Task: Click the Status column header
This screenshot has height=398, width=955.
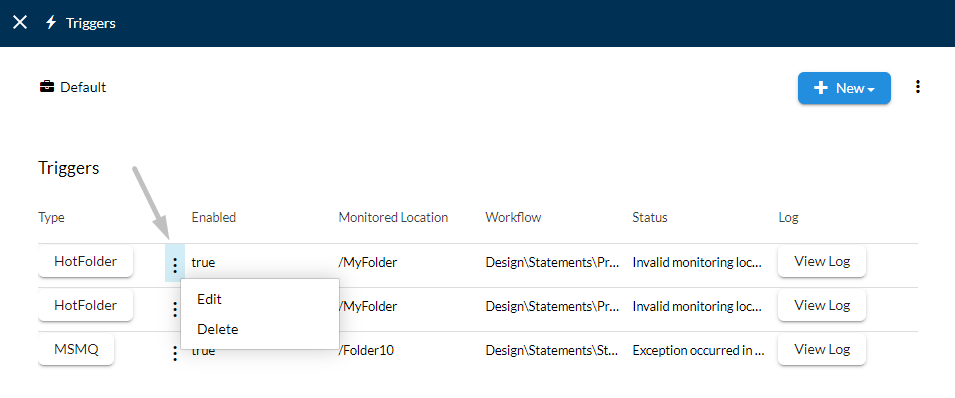Action: pos(650,218)
